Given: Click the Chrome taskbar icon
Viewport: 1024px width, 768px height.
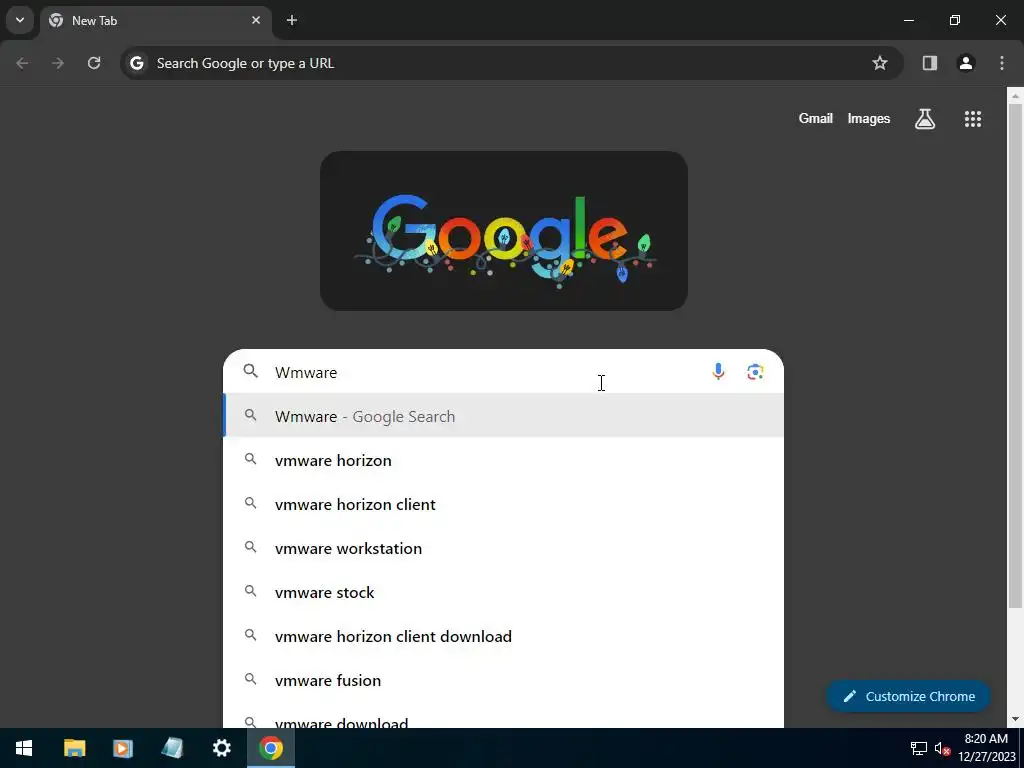Looking at the screenshot, I should (271, 748).
